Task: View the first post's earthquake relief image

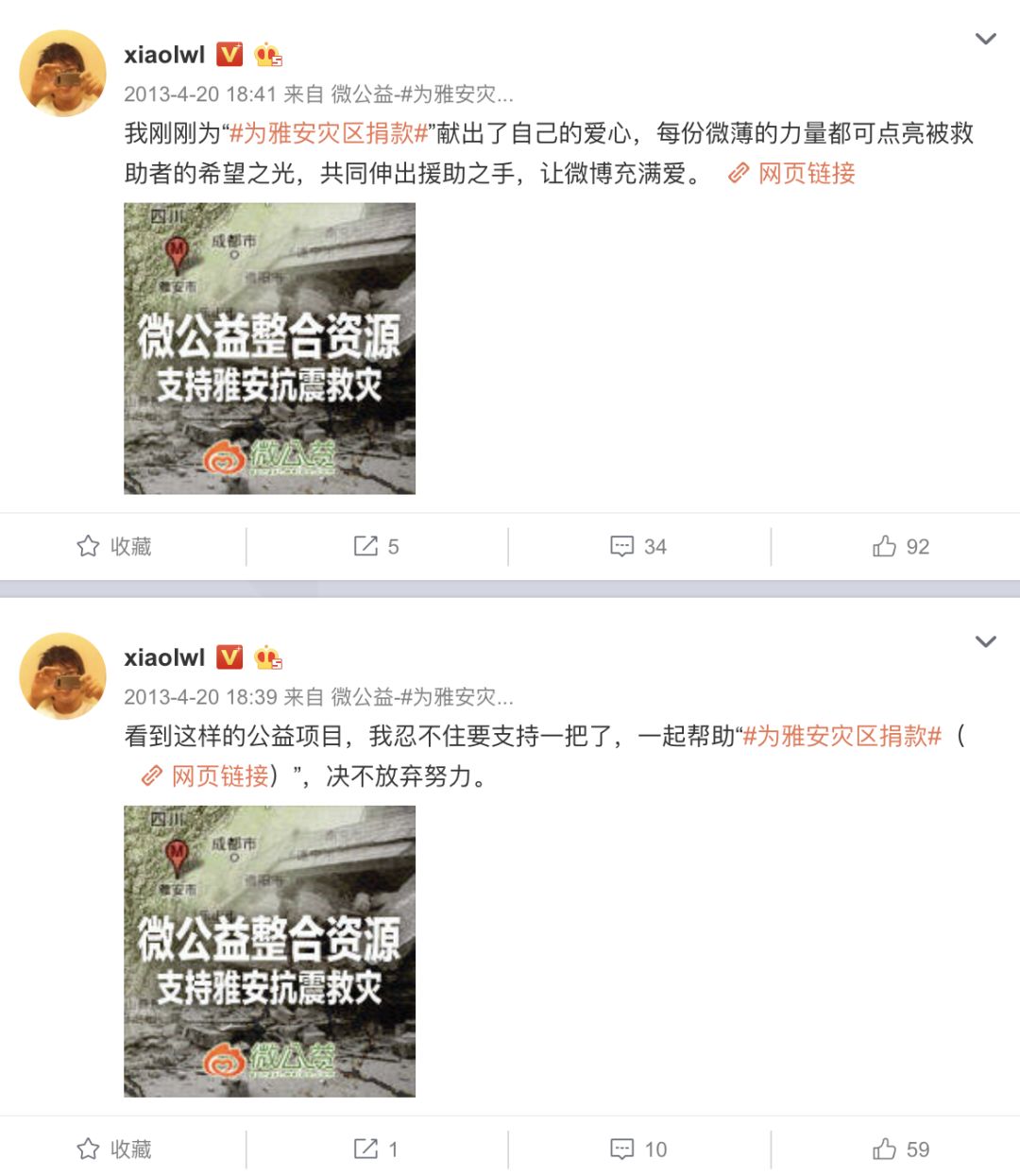Action: [269, 349]
